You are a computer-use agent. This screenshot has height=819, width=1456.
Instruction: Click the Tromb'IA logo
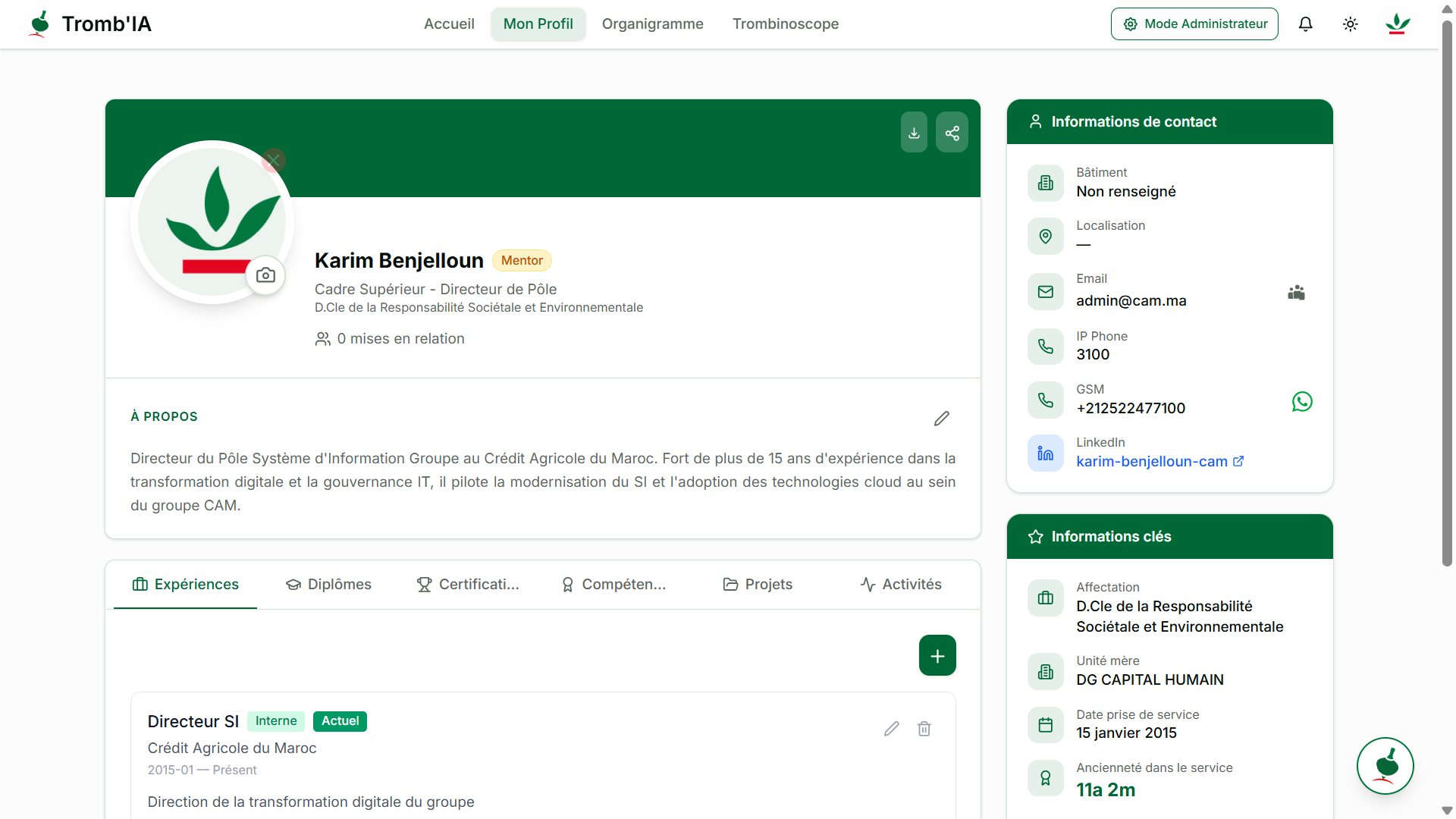tap(89, 24)
